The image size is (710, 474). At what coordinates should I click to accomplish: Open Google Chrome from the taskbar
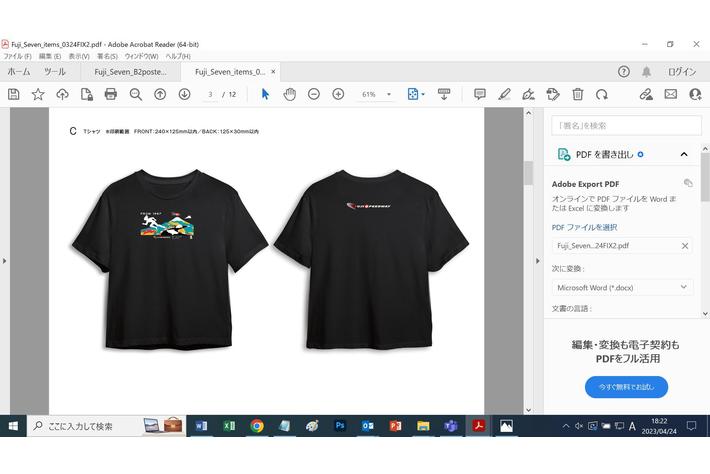pyautogui.click(x=257, y=425)
